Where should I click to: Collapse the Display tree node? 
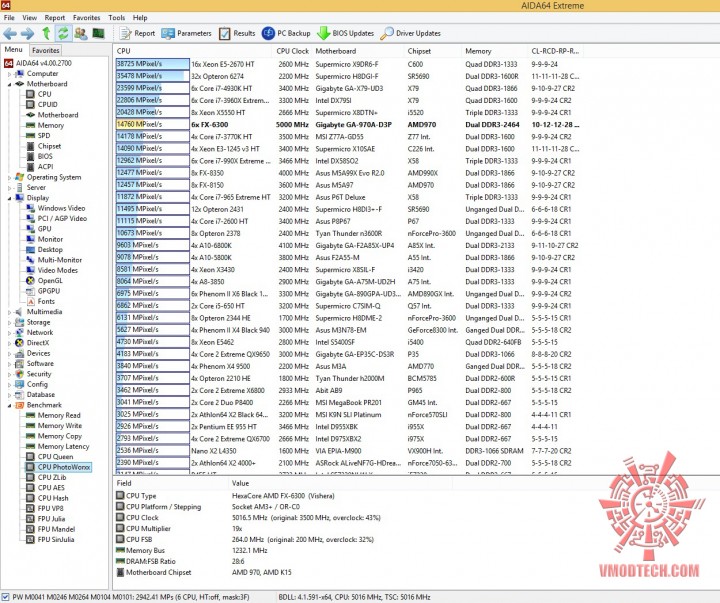(x=9, y=198)
